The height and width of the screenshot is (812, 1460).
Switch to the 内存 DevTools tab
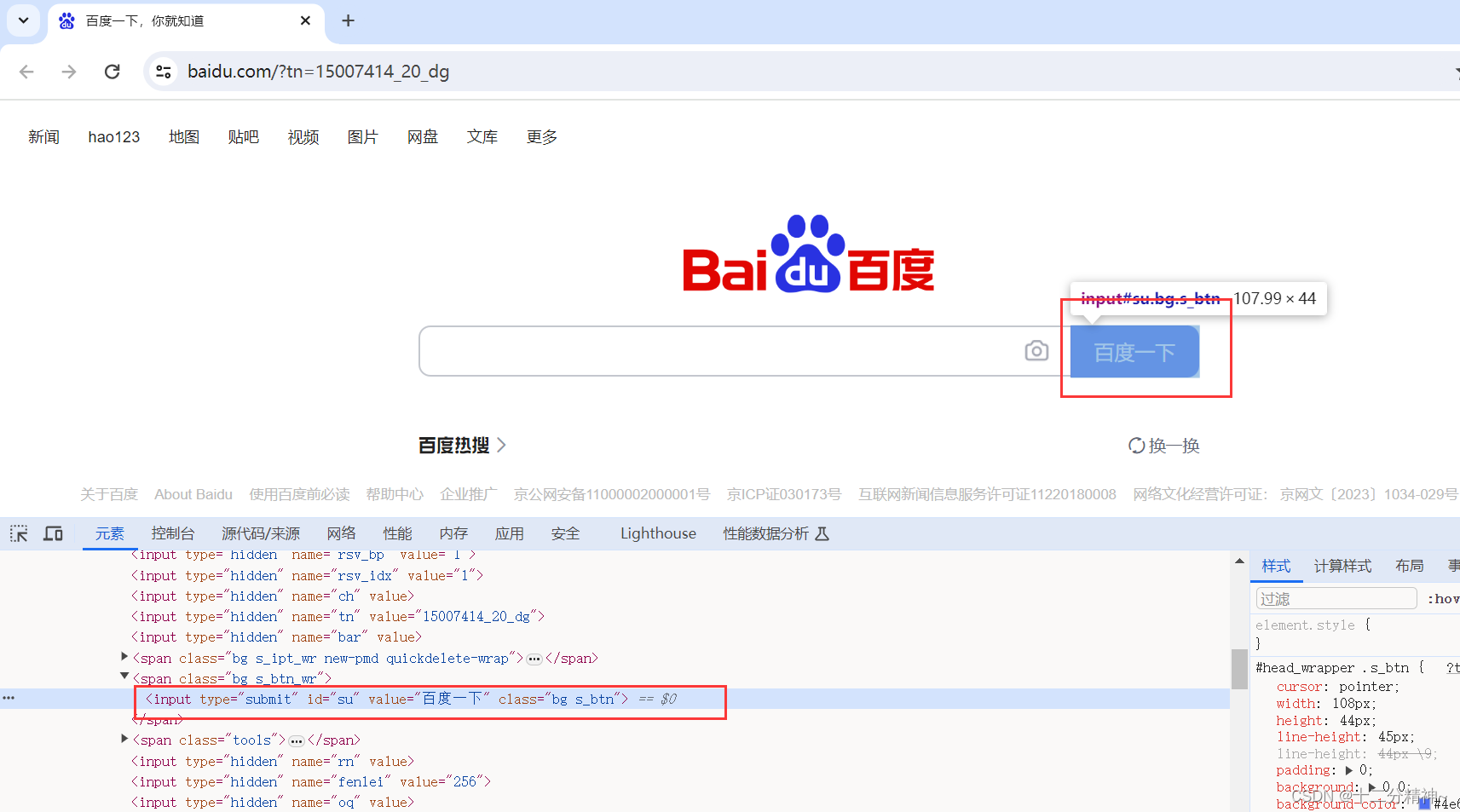click(x=454, y=533)
